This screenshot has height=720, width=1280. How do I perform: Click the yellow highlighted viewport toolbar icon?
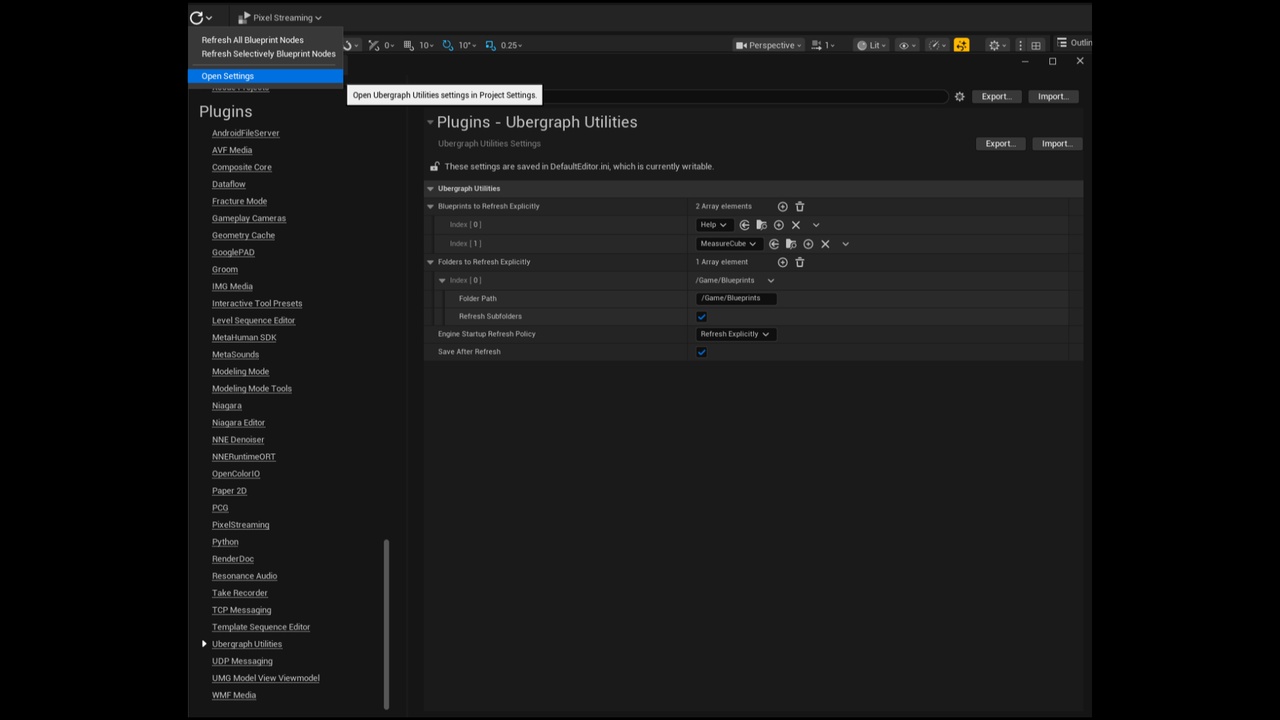961,45
